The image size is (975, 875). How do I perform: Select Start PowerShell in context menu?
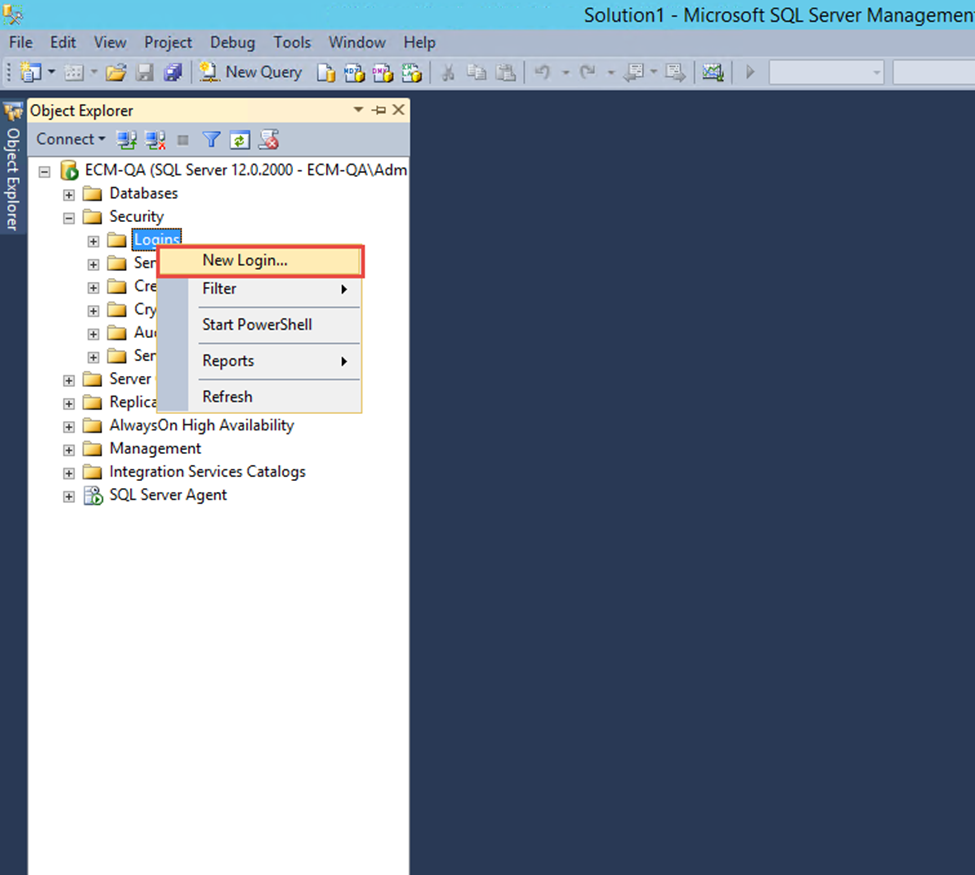(257, 325)
